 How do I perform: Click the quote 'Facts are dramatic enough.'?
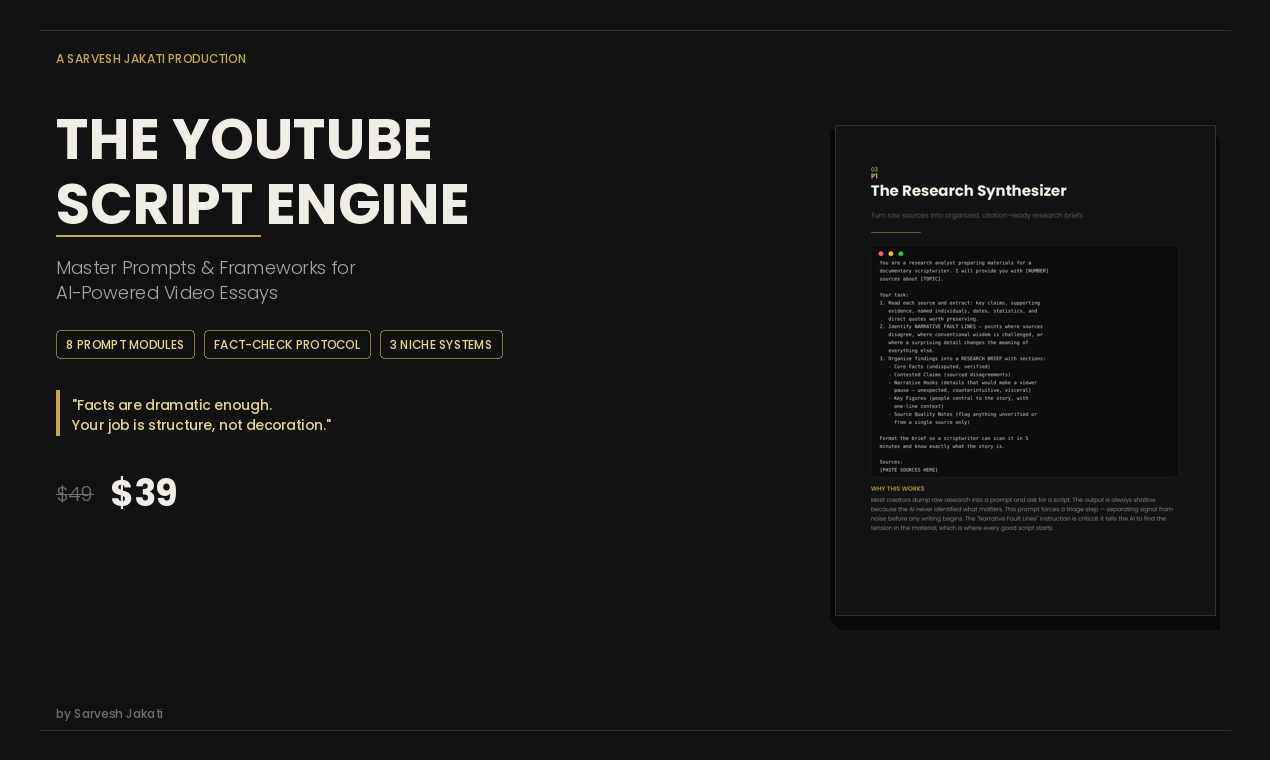coord(172,405)
